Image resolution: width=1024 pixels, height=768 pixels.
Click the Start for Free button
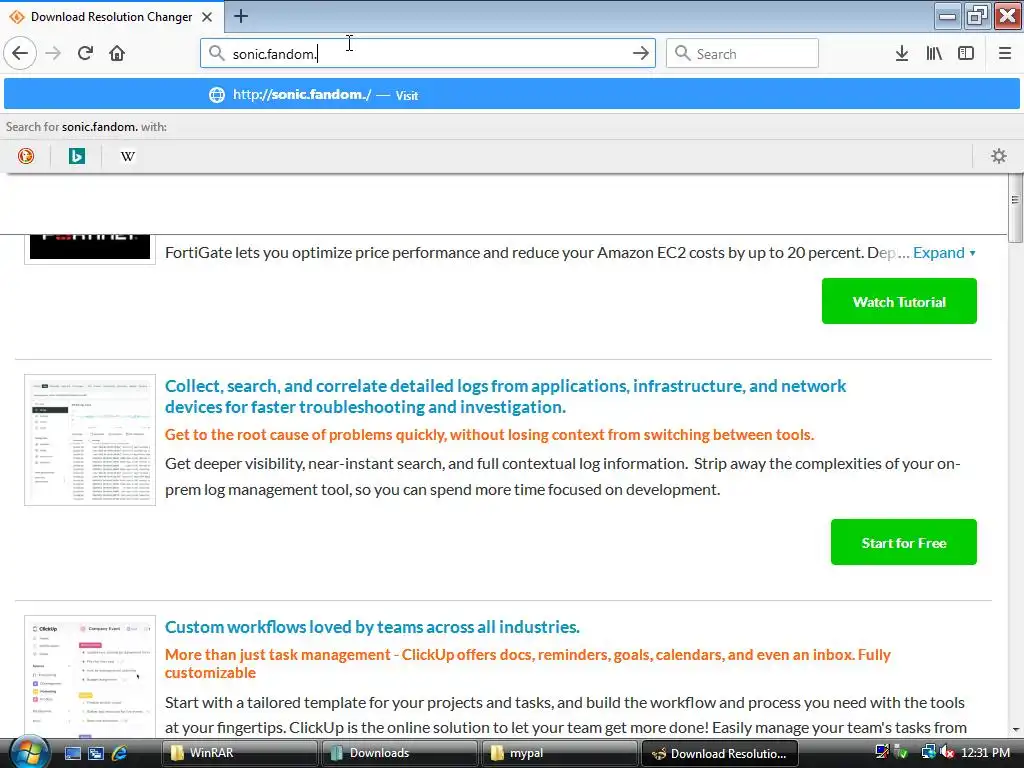[904, 542]
